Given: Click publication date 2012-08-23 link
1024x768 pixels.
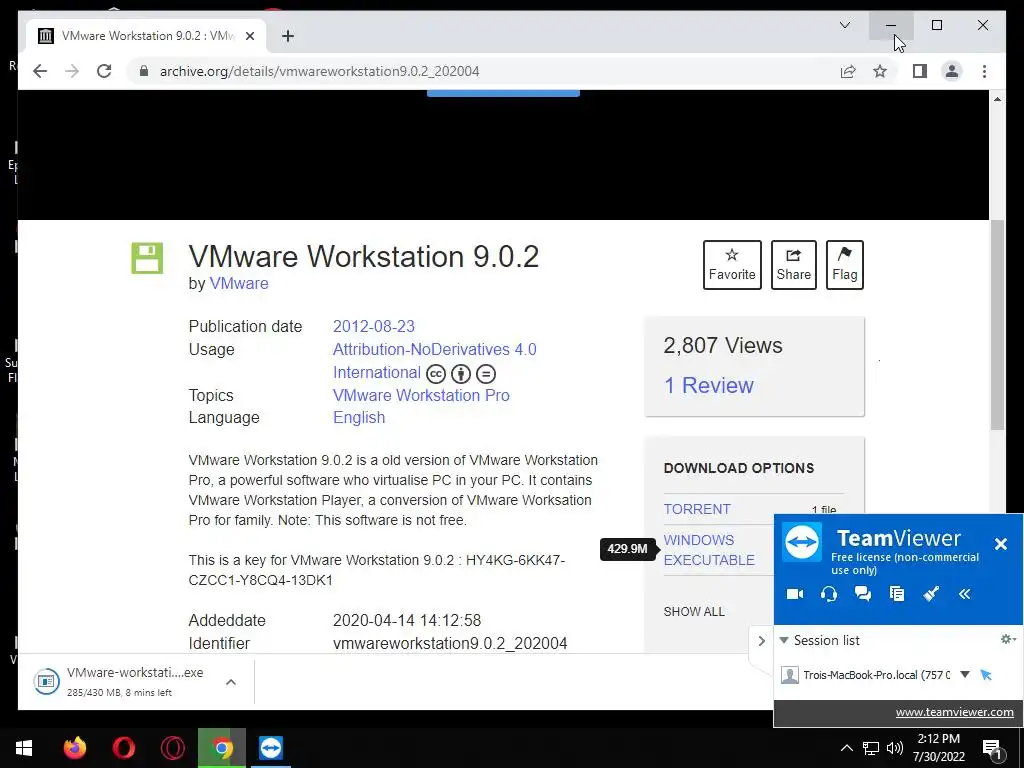Looking at the screenshot, I should point(374,326).
